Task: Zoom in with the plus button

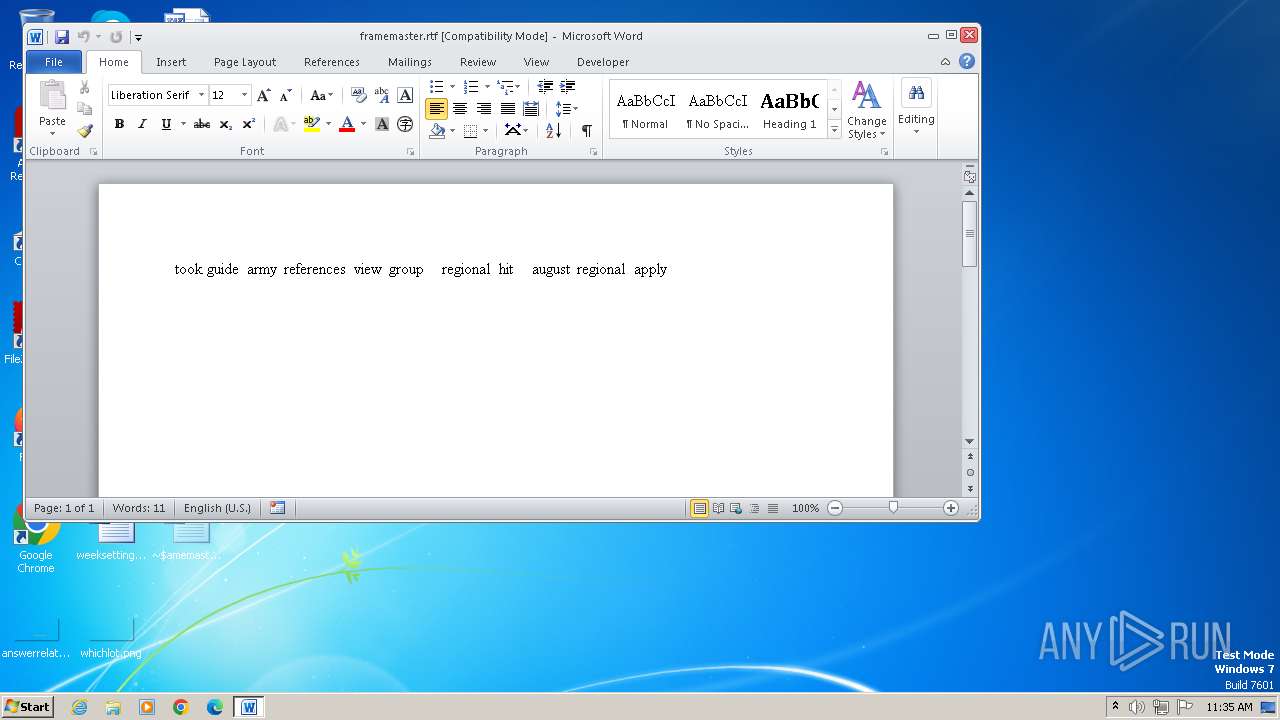Action: (x=951, y=508)
